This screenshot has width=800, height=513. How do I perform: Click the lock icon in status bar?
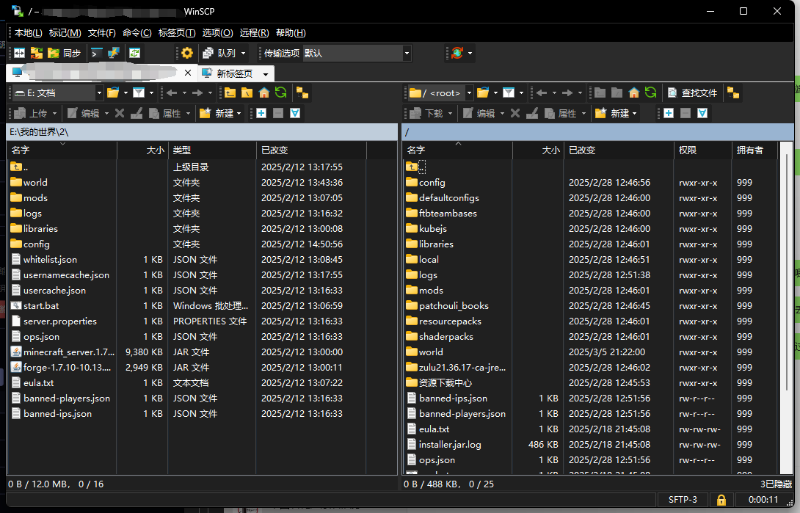point(721,499)
